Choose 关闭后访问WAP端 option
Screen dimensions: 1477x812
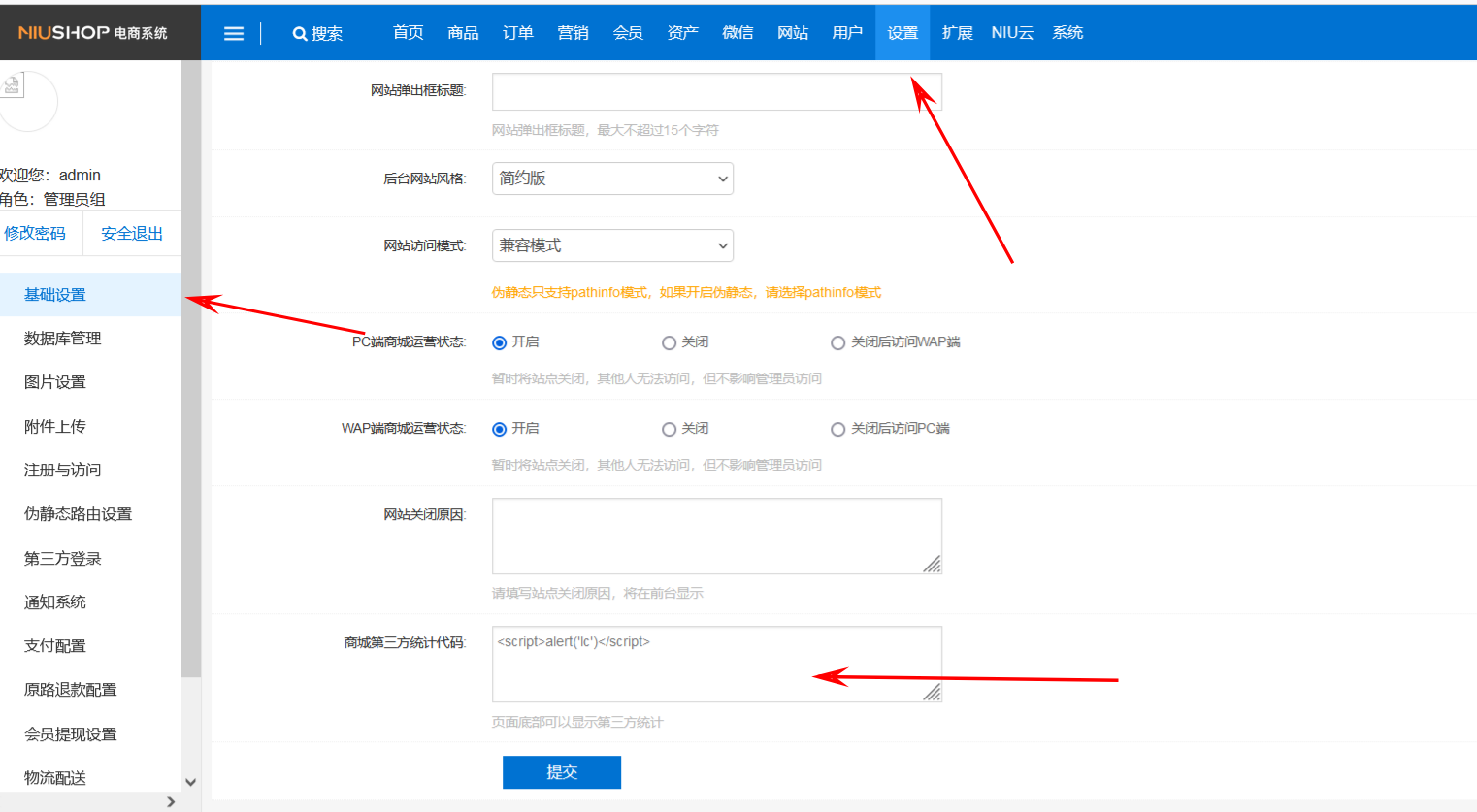pyautogui.click(x=837, y=342)
